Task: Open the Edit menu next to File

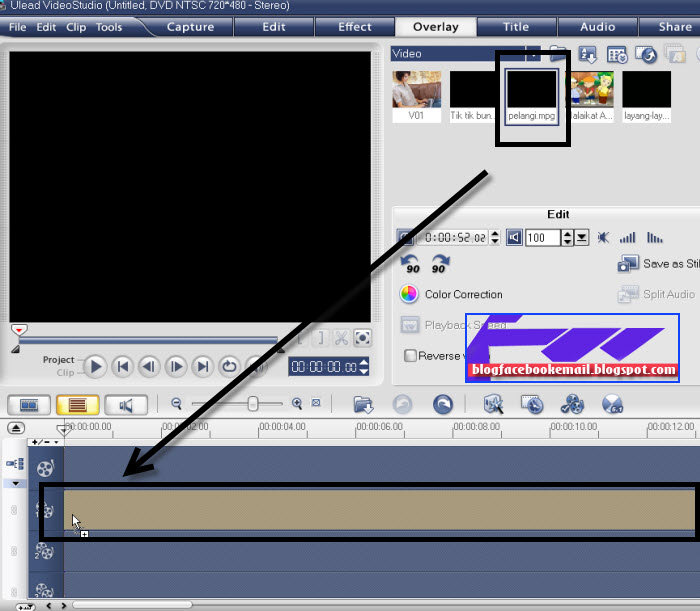Action: coord(46,27)
